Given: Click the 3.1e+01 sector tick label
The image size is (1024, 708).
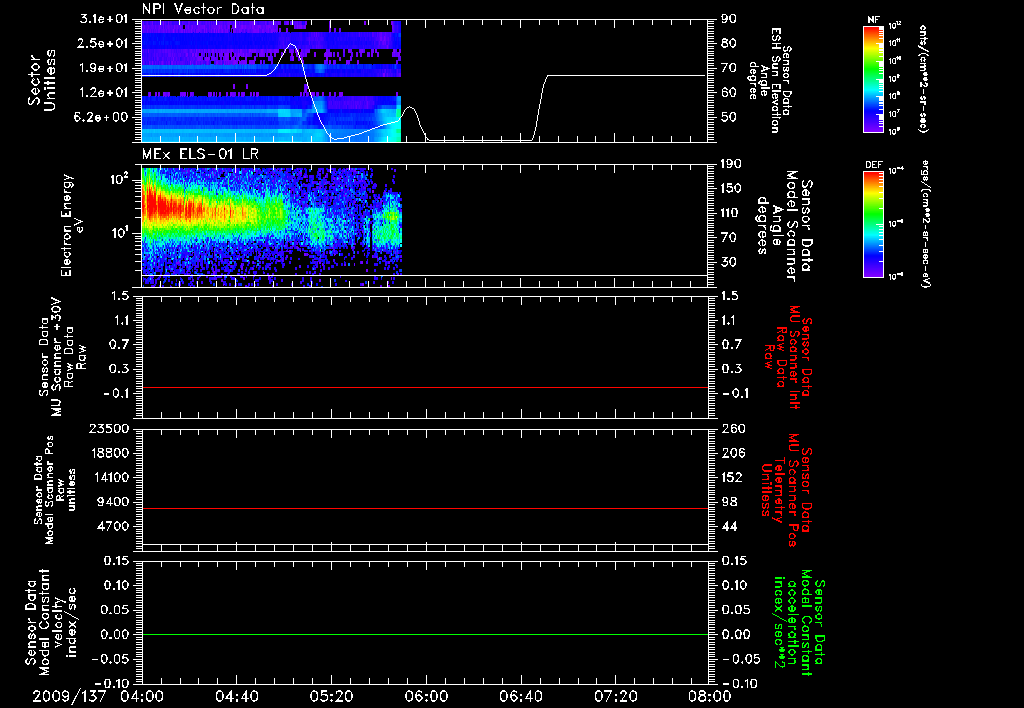Looking at the screenshot, I should click(x=104, y=19).
